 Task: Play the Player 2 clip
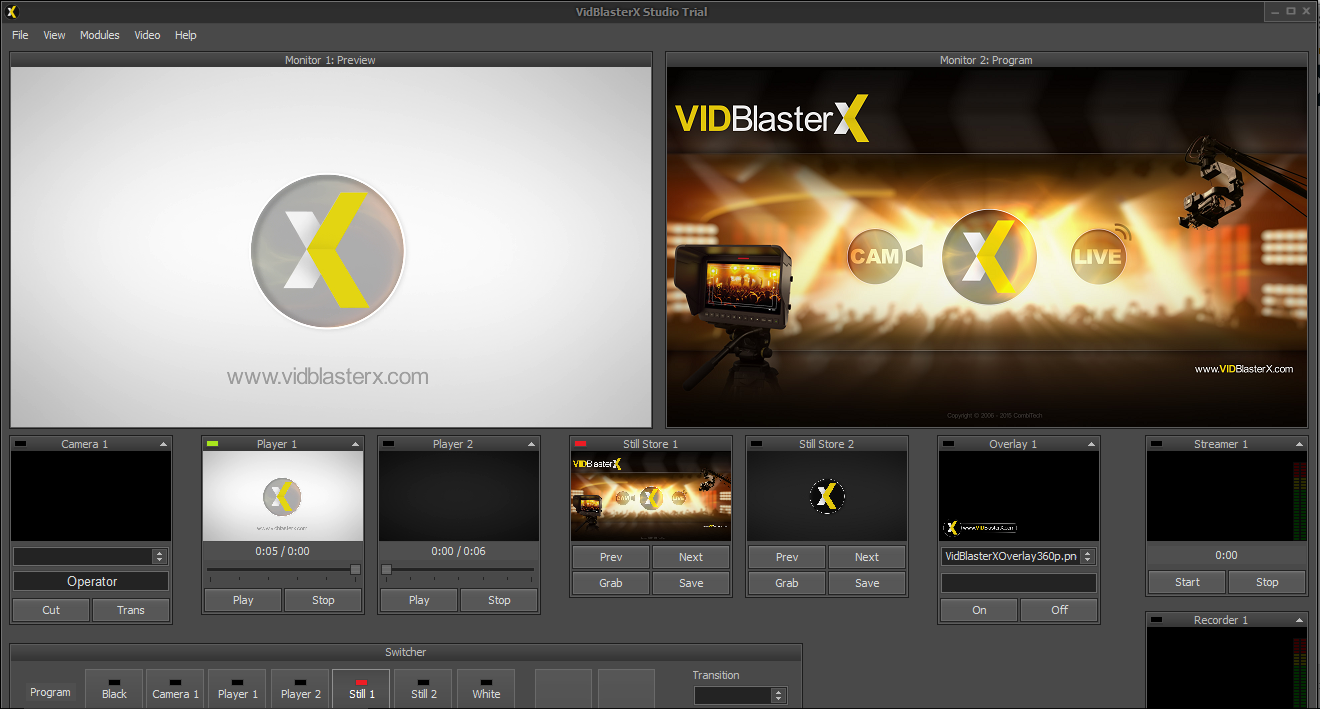coord(419,600)
